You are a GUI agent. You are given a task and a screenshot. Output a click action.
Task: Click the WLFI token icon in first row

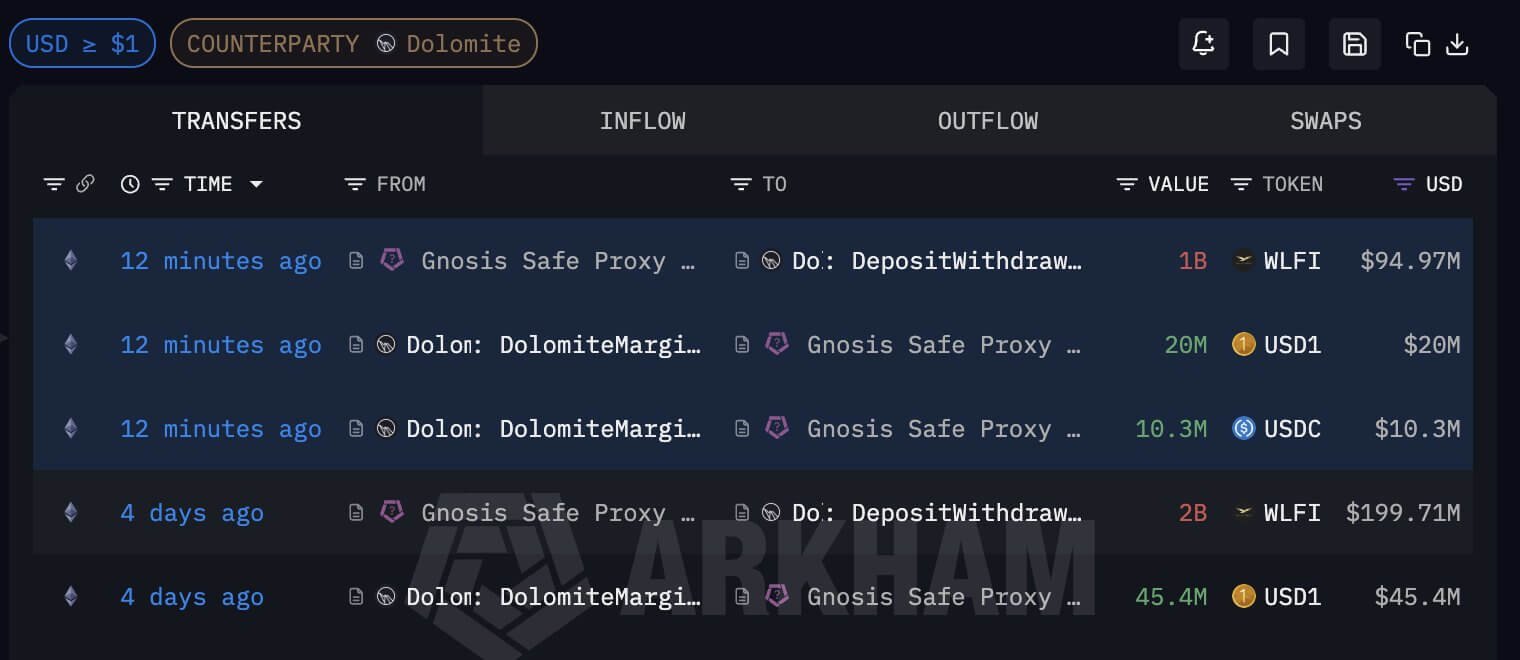click(x=1243, y=261)
